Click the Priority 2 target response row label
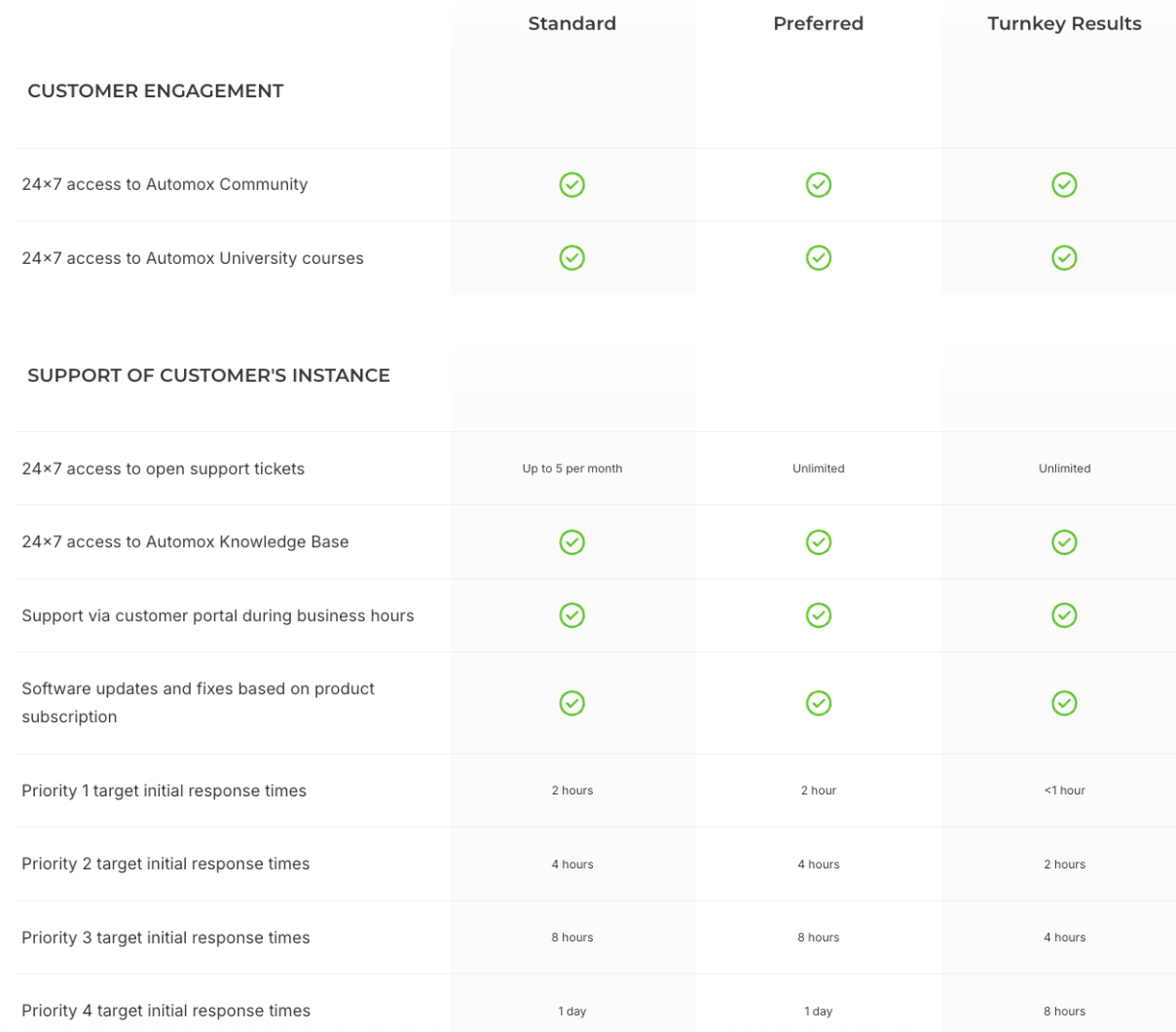 pos(165,864)
